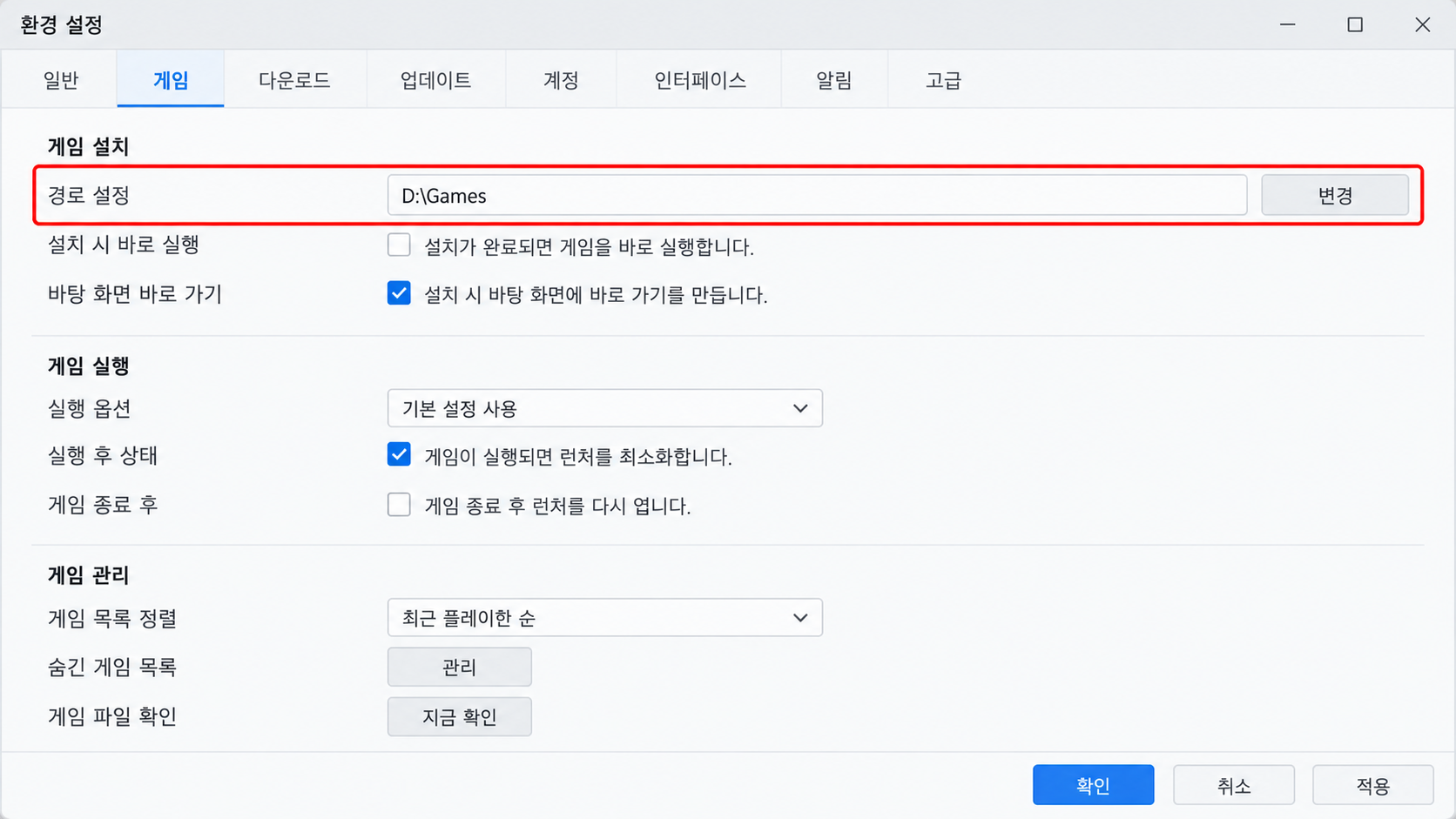Expand the 게임 목록 정렬 dropdown
Image resolution: width=1456 pixels, height=819 pixels.
(604, 618)
